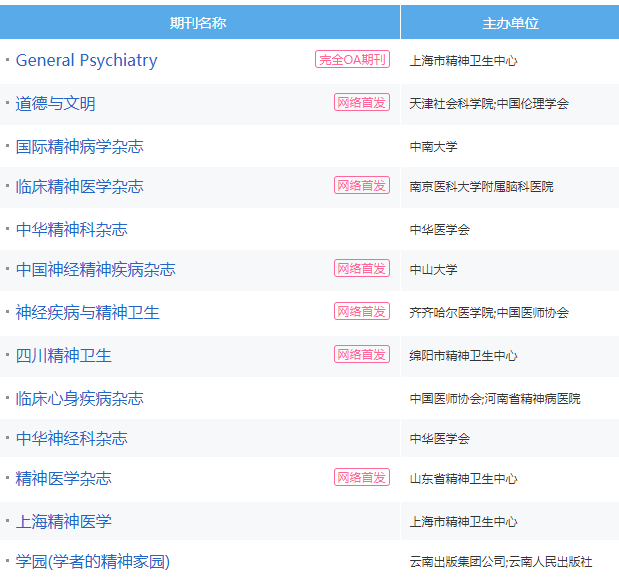Image resolution: width=619 pixels, height=587 pixels.
Task: Select sponsor text 中国医师协会;河南省精神病医院
Action: (x=495, y=399)
